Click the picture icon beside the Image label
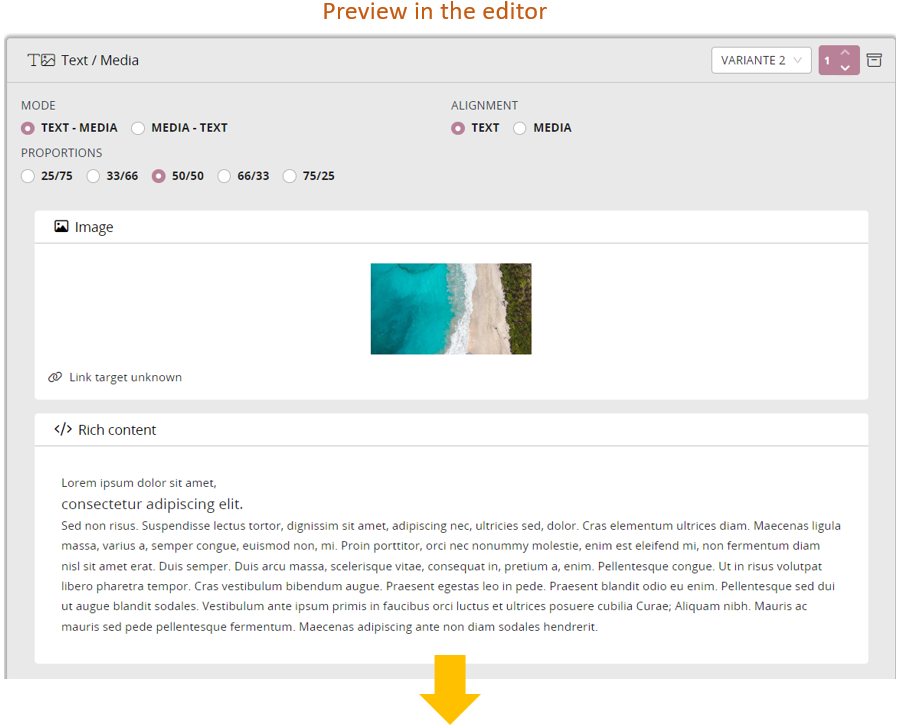Screen dimensions: 906x726 [61, 227]
